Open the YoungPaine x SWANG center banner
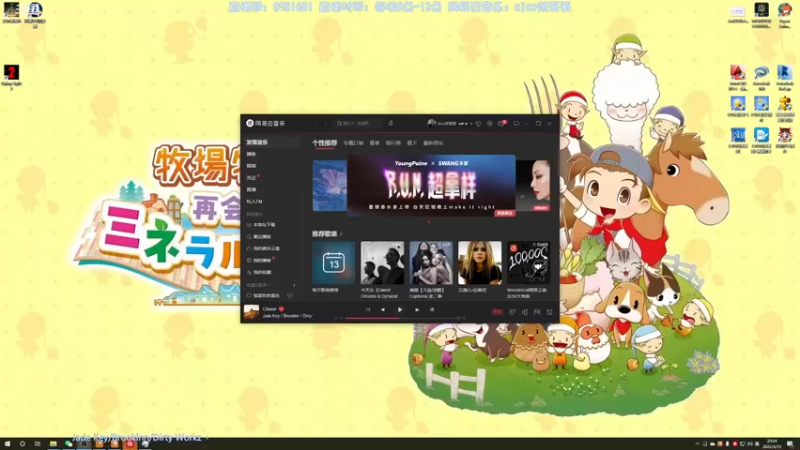Image resolution: width=800 pixels, height=450 pixels. click(x=431, y=186)
